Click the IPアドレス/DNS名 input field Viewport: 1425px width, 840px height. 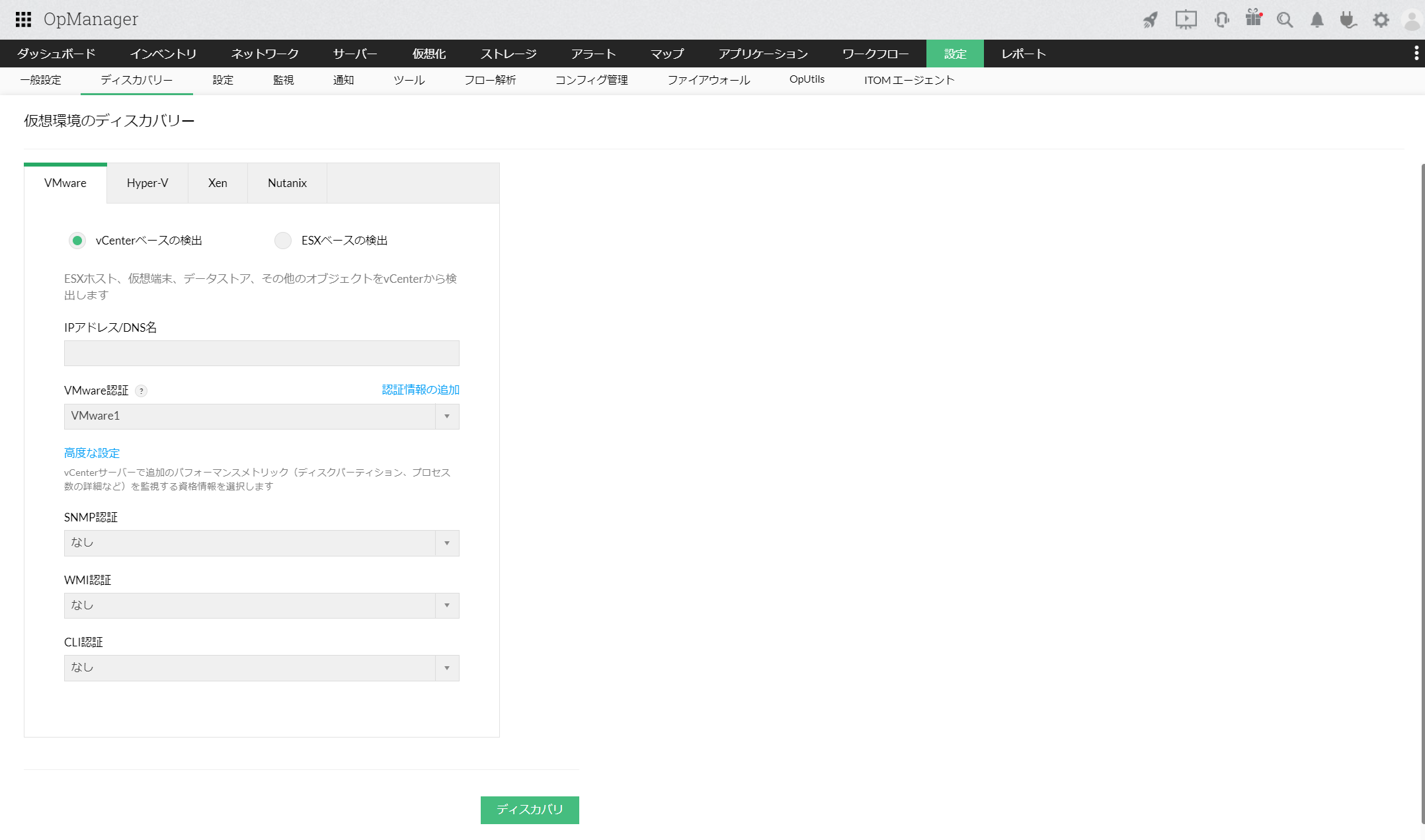261,354
